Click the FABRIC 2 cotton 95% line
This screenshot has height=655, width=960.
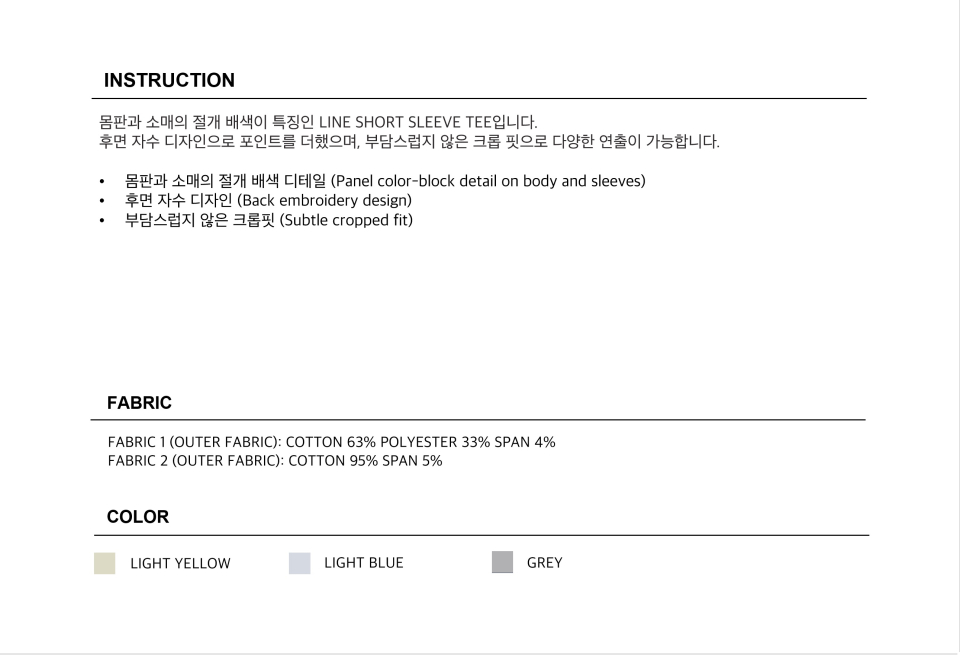tap(275, 460)
